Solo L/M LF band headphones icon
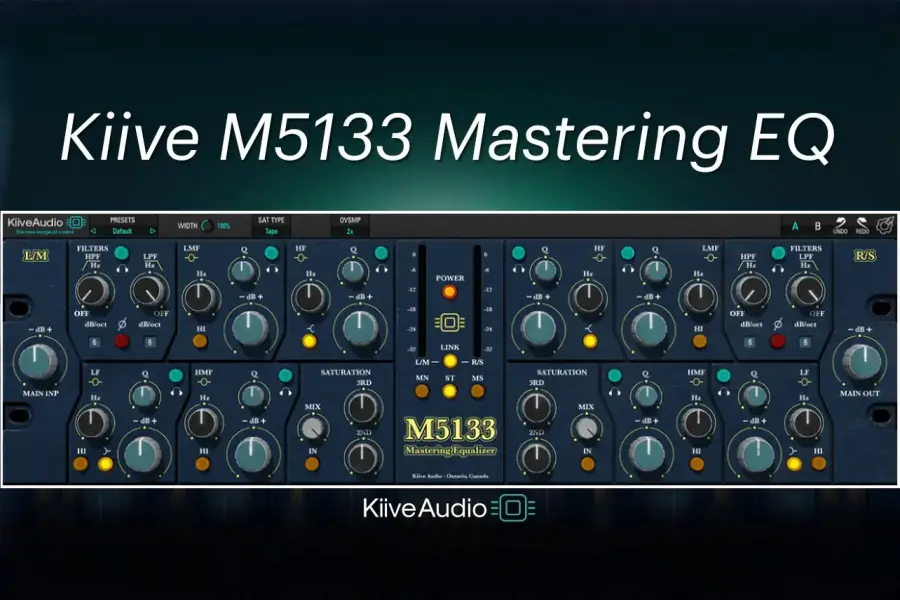The image size is (900, 600). 176,392
